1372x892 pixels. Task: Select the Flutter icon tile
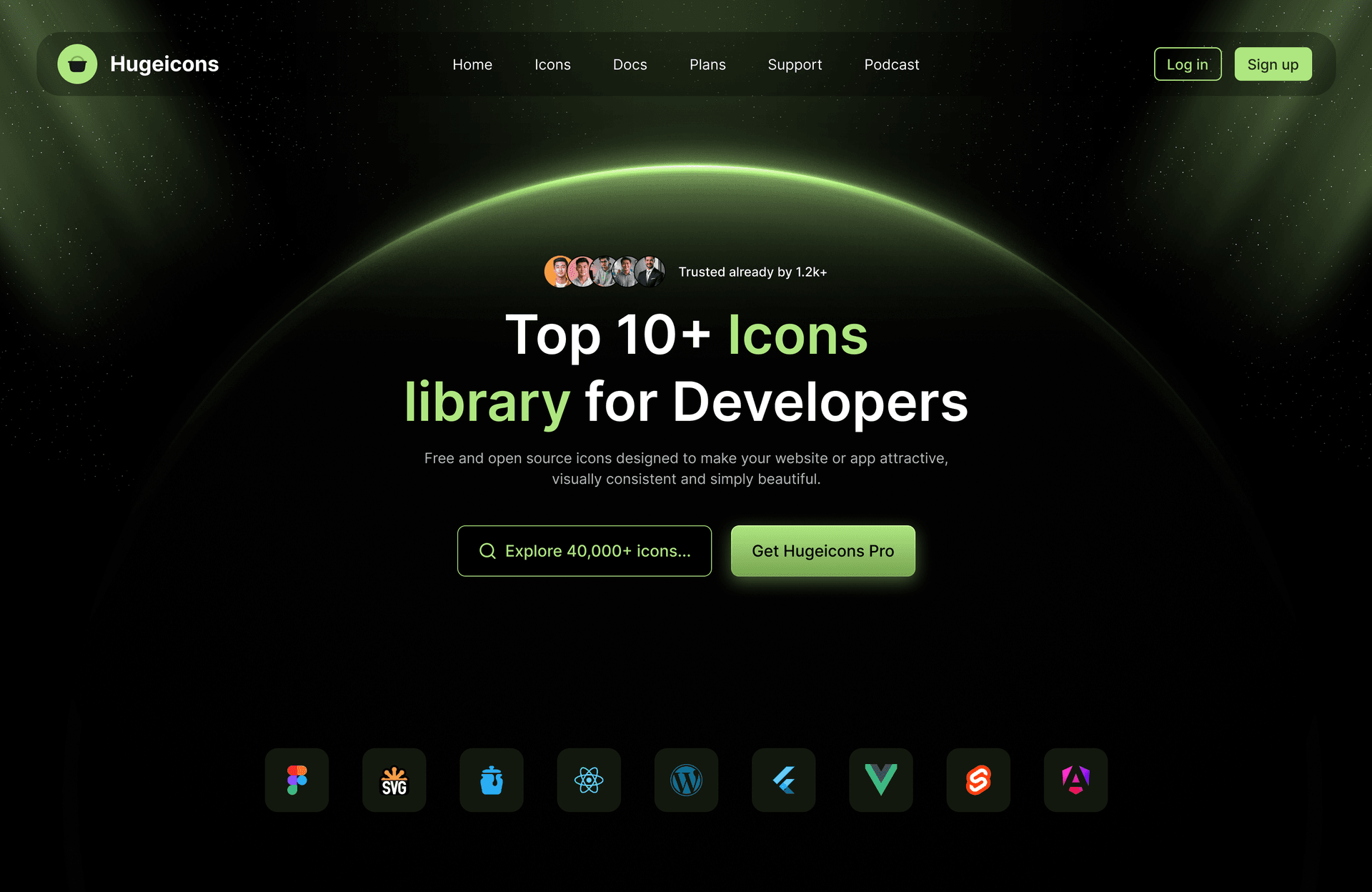coord(783,780)
